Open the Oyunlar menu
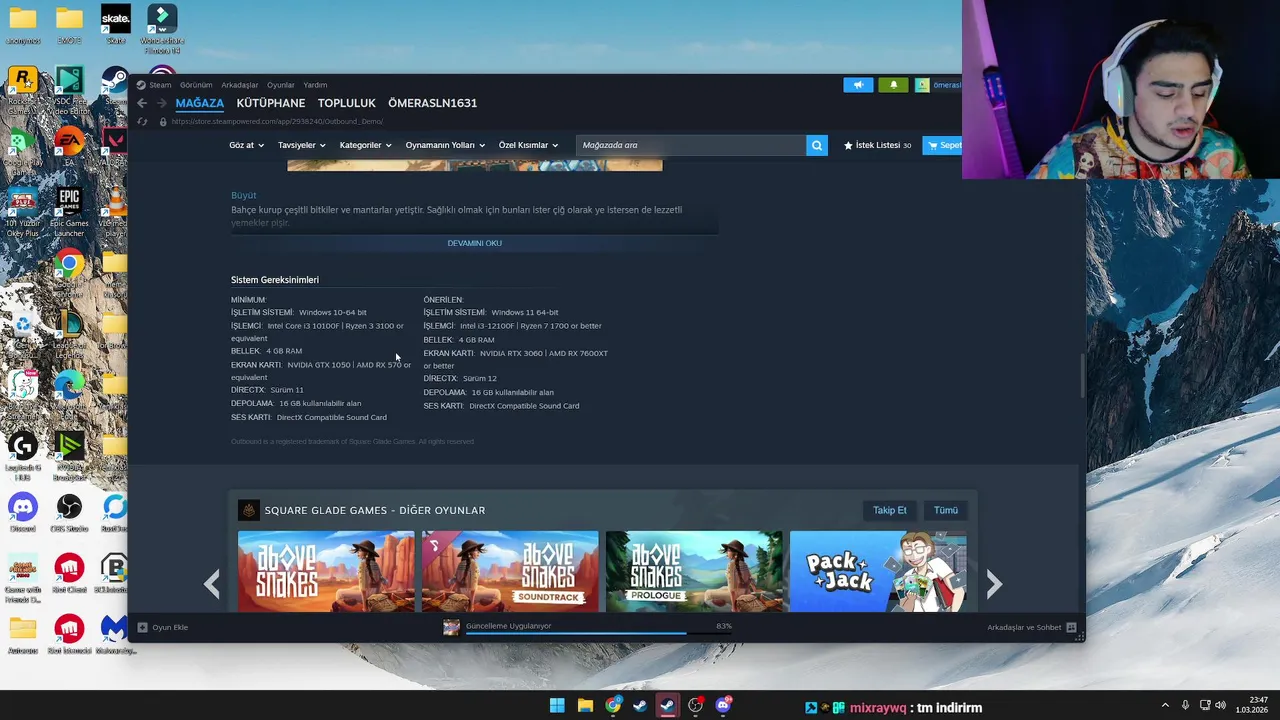Viewport: 1280px width, 720px height. pyautogui.click(x=281, y=85)
